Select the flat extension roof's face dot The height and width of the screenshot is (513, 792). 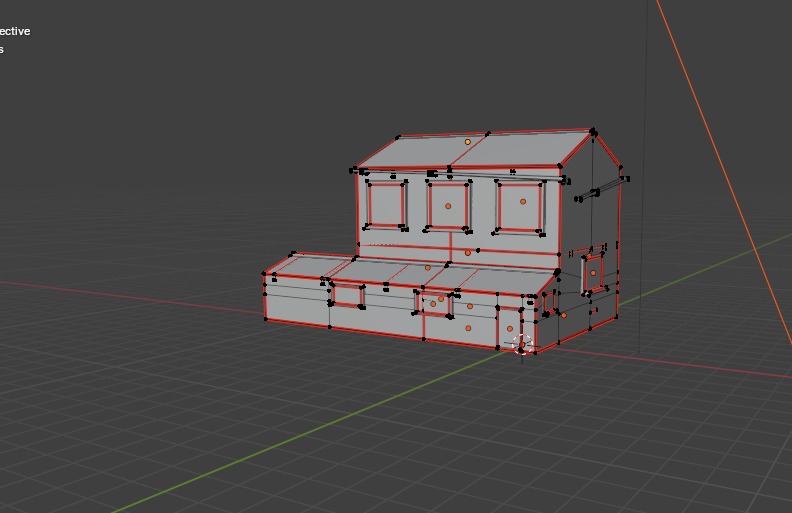click(x=427, y=268)
